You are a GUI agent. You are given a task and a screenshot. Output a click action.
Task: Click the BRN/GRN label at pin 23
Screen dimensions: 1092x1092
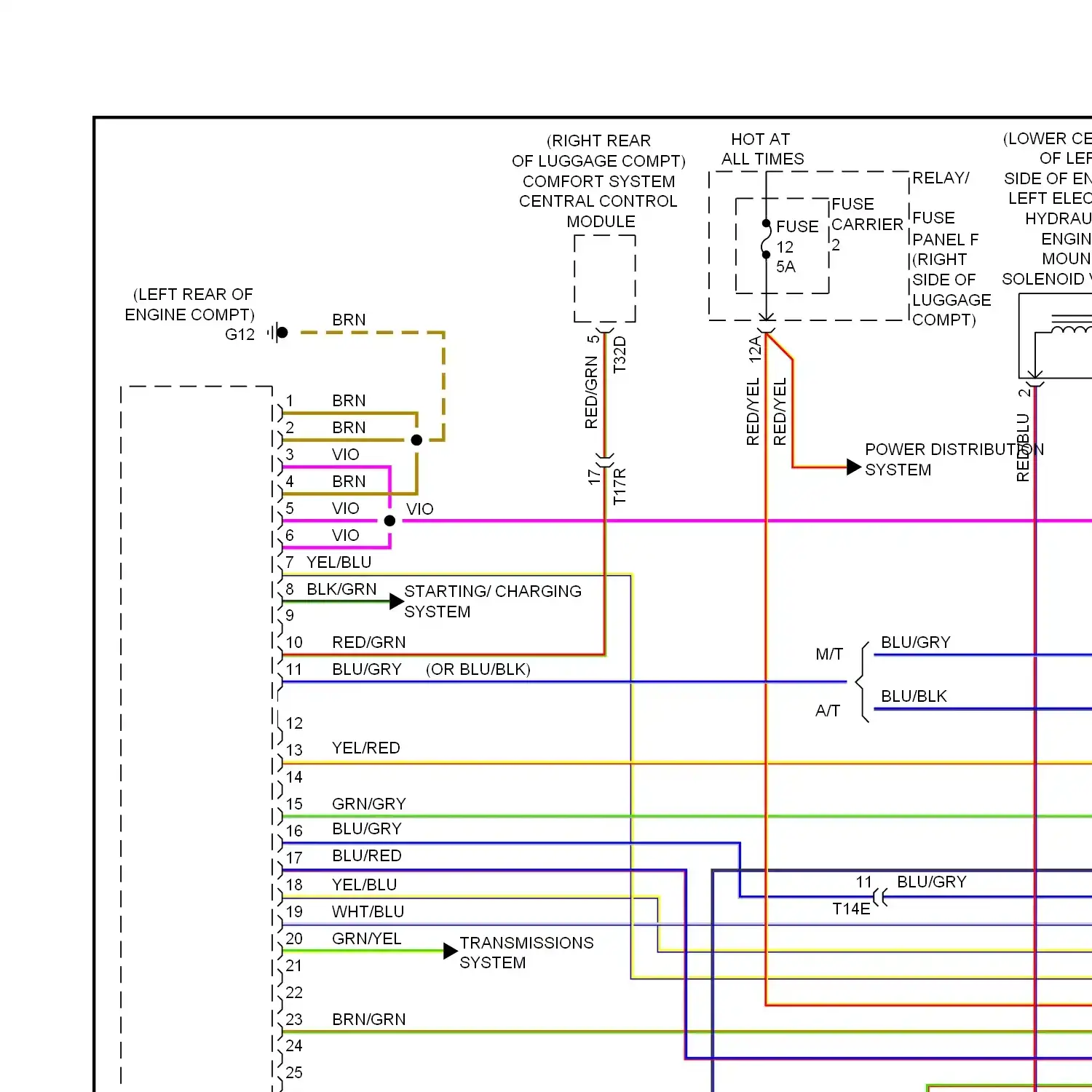pos(369,1019)
